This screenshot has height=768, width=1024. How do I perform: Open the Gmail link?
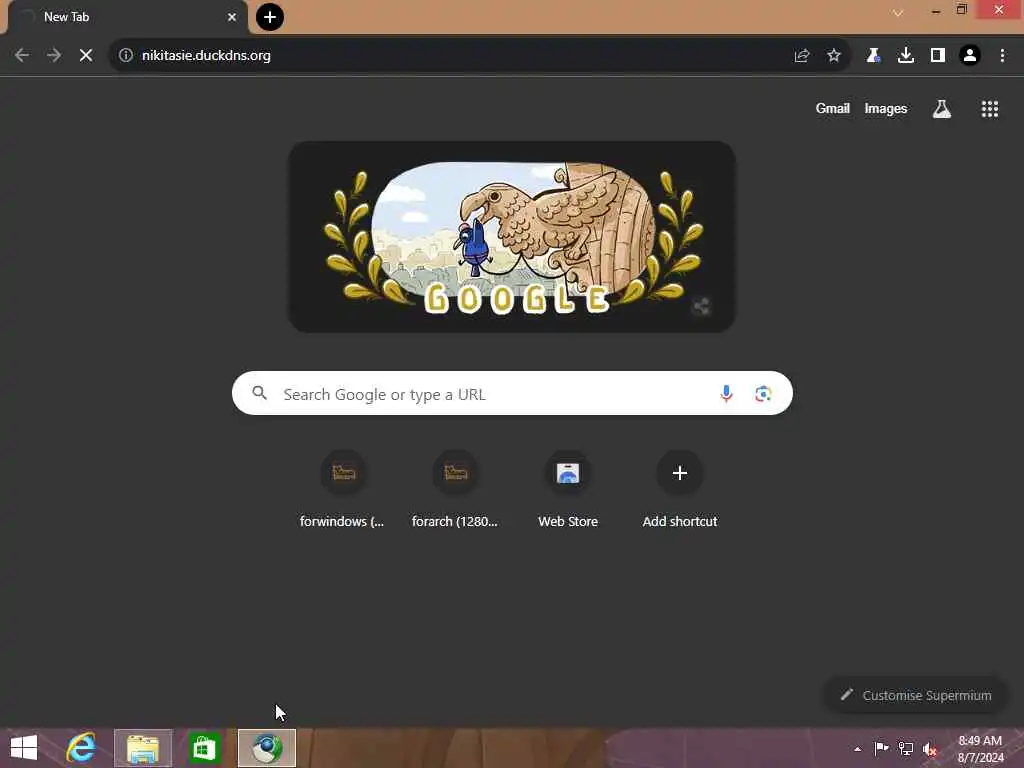tap(833, 109)
